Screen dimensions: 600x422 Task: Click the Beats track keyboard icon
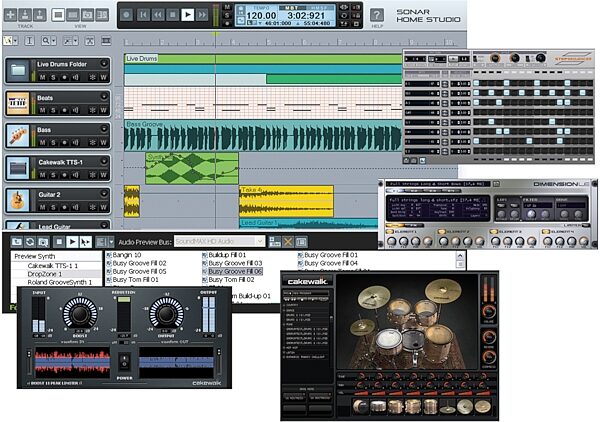point(18,103)
